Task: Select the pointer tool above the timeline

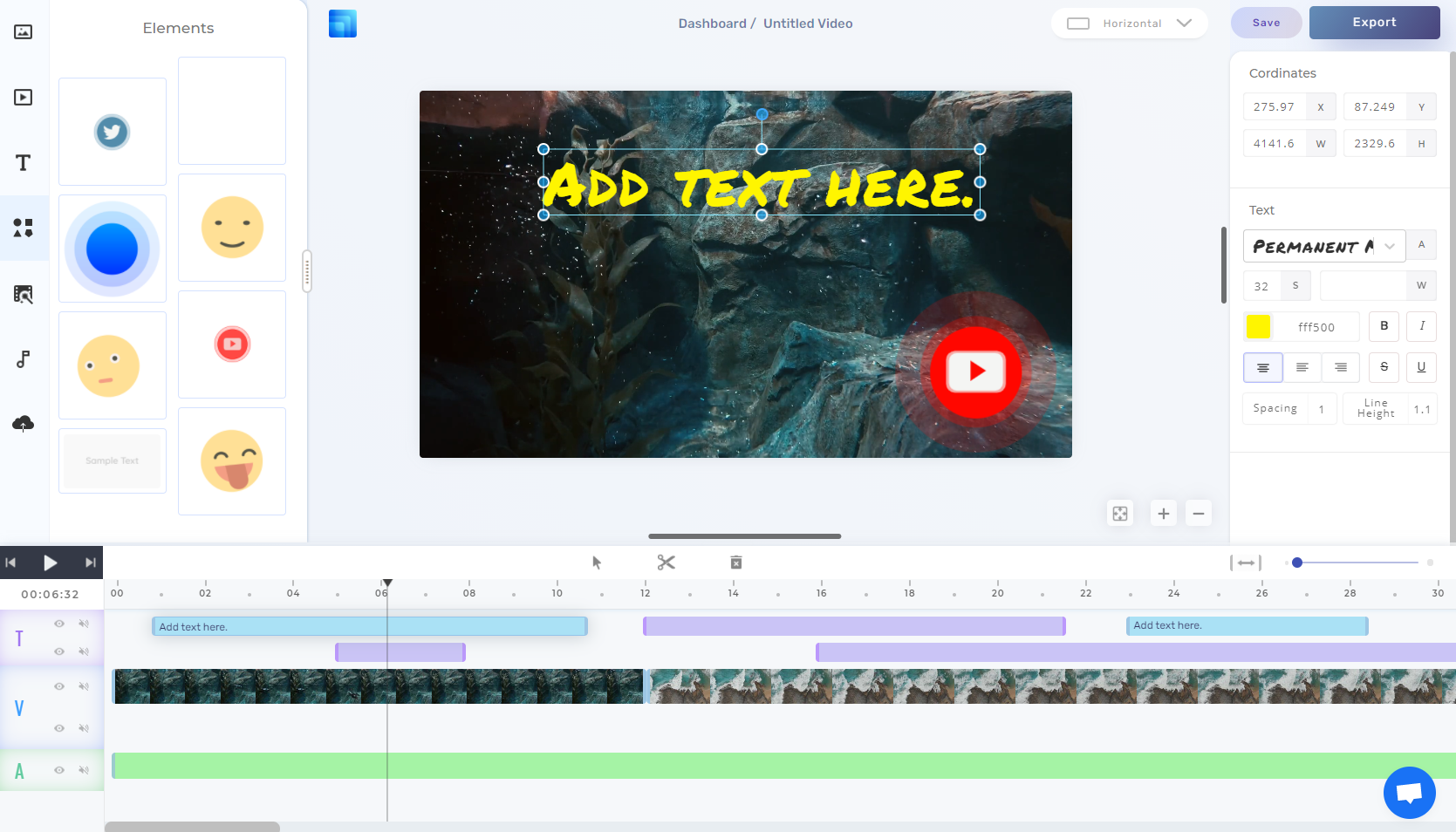Action: tap(597, 563)
